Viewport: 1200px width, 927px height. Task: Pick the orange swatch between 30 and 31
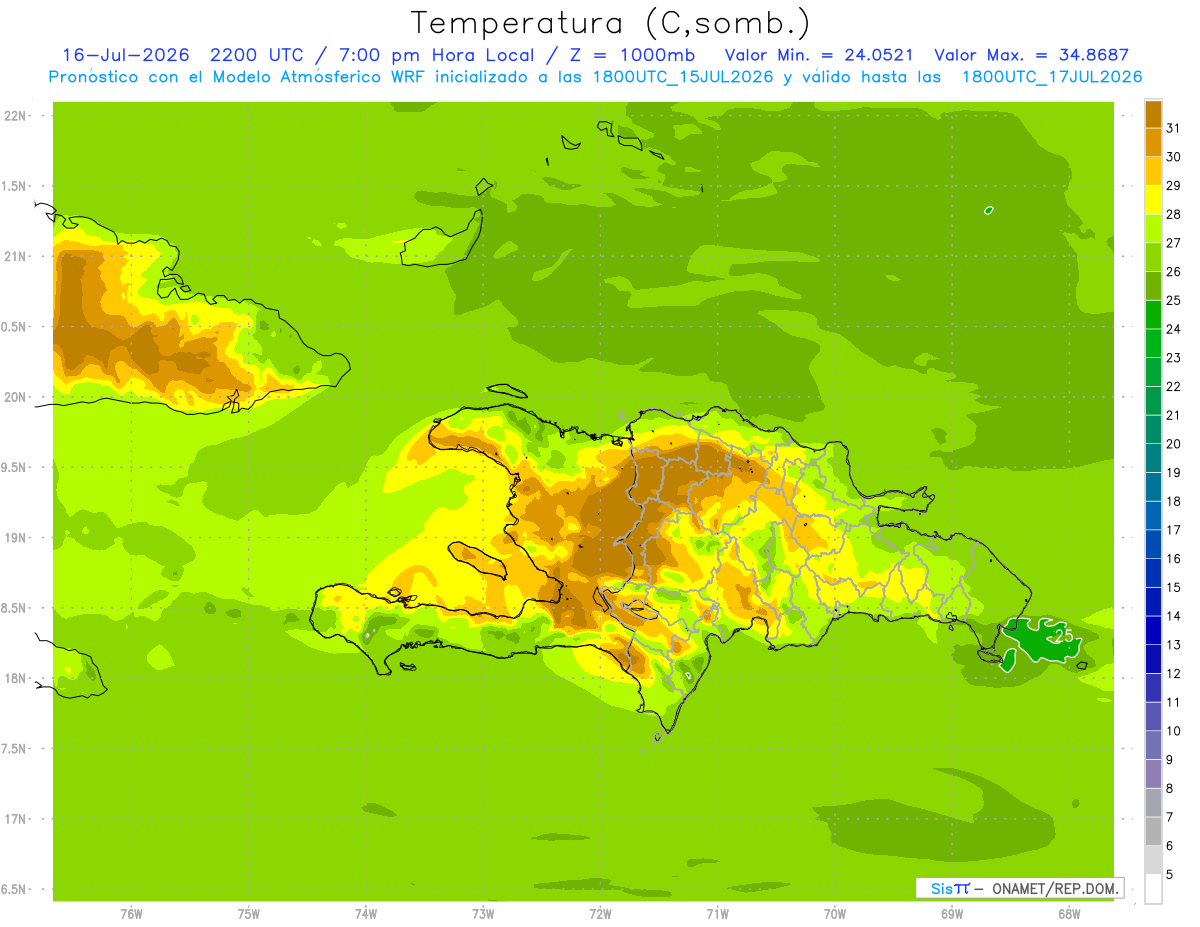(x=1153, y=143)
